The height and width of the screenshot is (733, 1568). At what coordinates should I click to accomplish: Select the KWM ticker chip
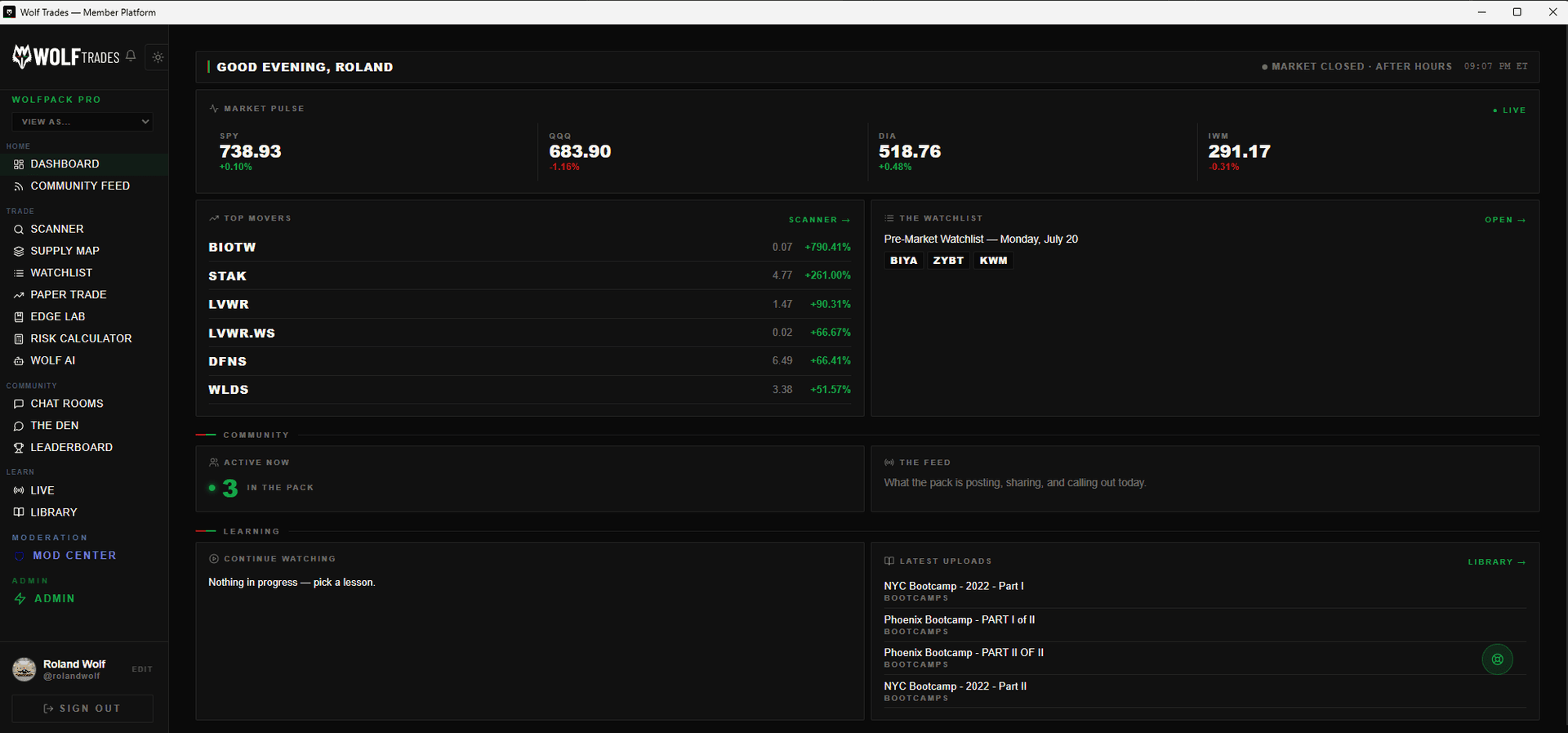pos(993,261)
